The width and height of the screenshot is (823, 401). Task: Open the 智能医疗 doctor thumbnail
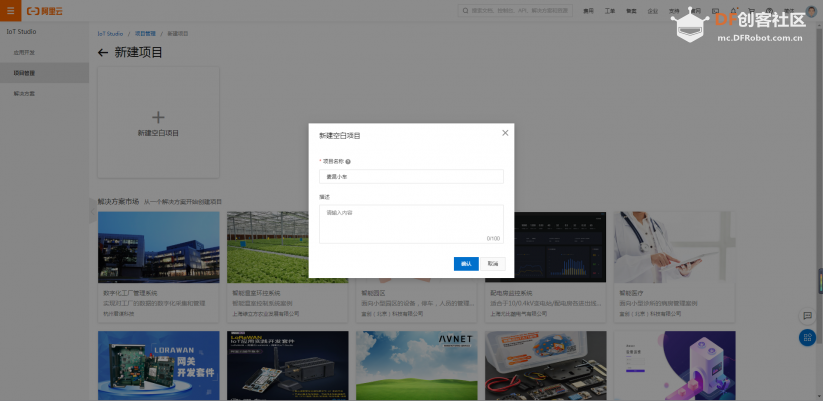(675, 247)
